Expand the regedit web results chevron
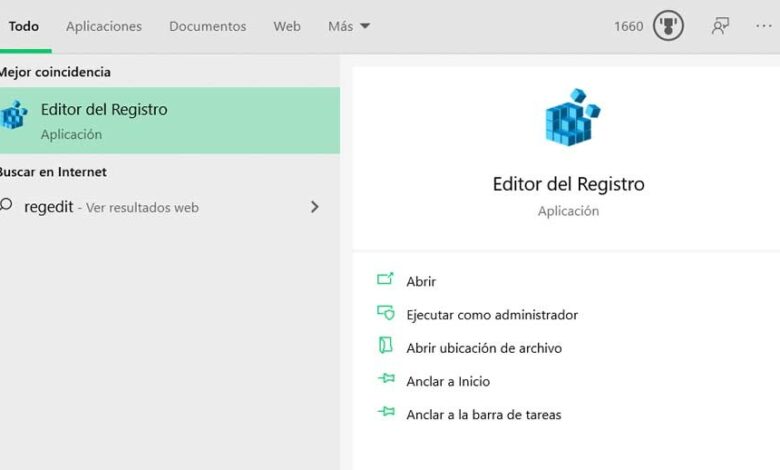780x470 pixels. click(x=314, y=207)
